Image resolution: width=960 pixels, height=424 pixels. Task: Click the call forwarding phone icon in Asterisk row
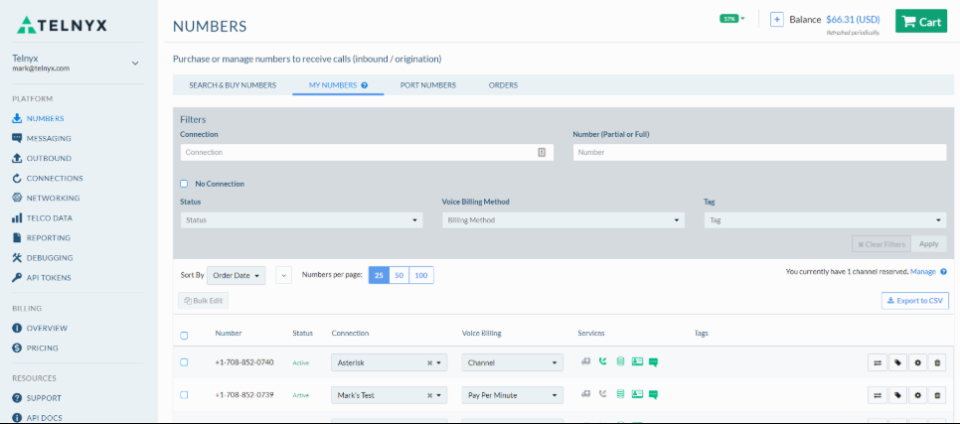(x=602, y=362)
